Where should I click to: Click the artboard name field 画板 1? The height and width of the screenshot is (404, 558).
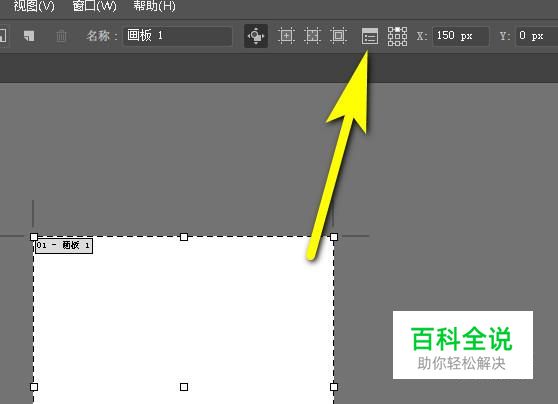click(x=178, y=36)
